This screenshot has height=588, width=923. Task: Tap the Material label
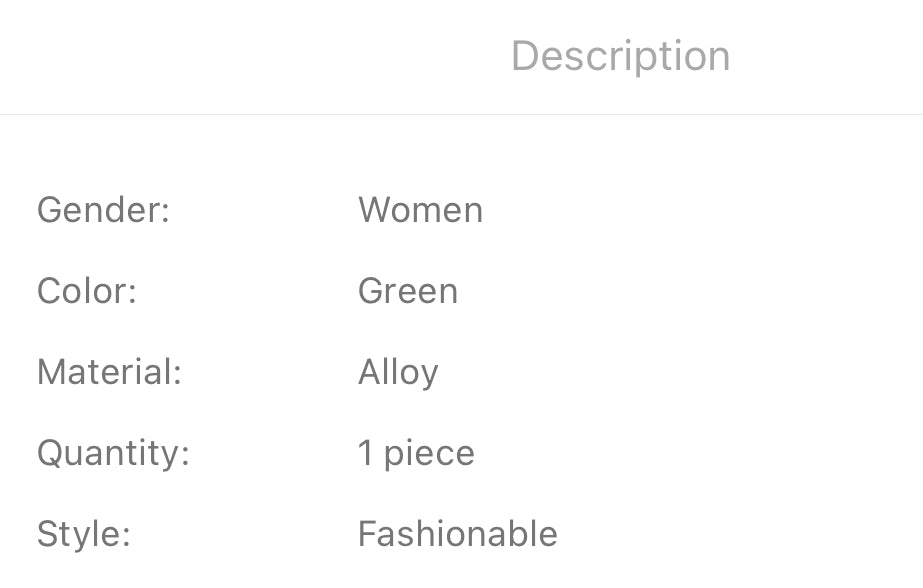[109, 372]
